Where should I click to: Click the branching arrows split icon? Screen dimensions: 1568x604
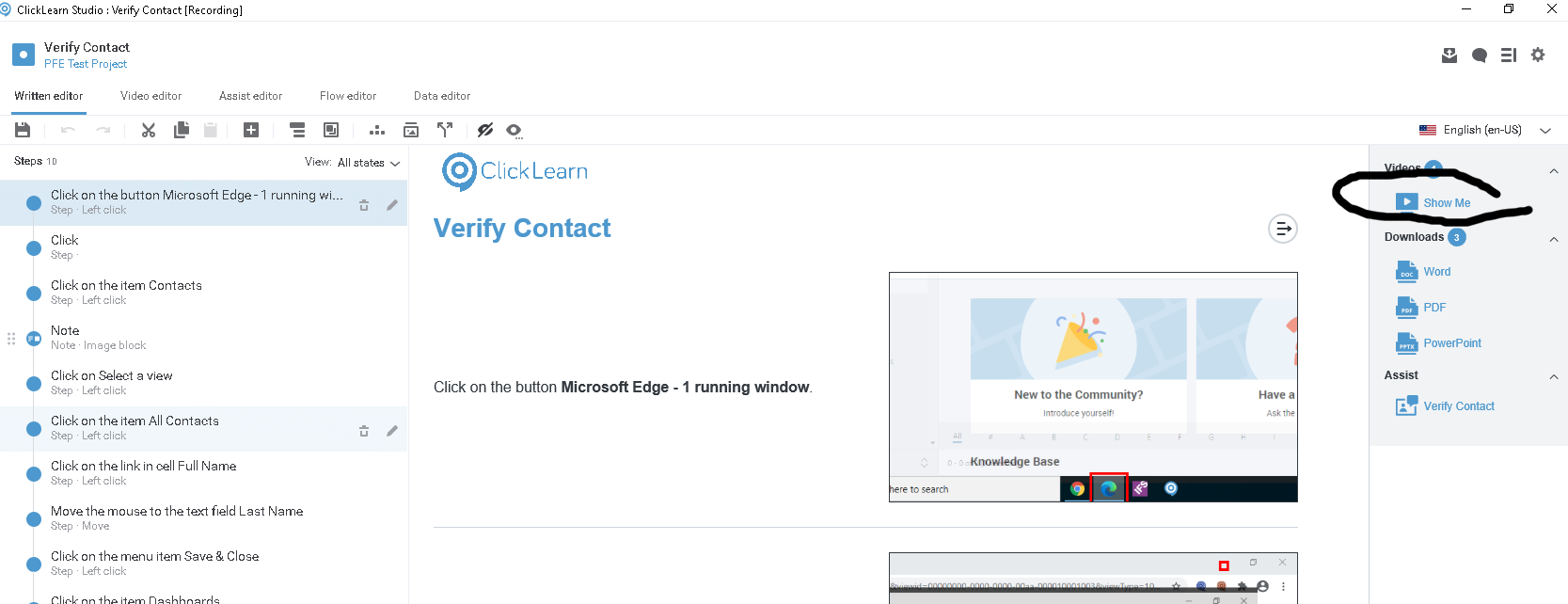point(445,130)
